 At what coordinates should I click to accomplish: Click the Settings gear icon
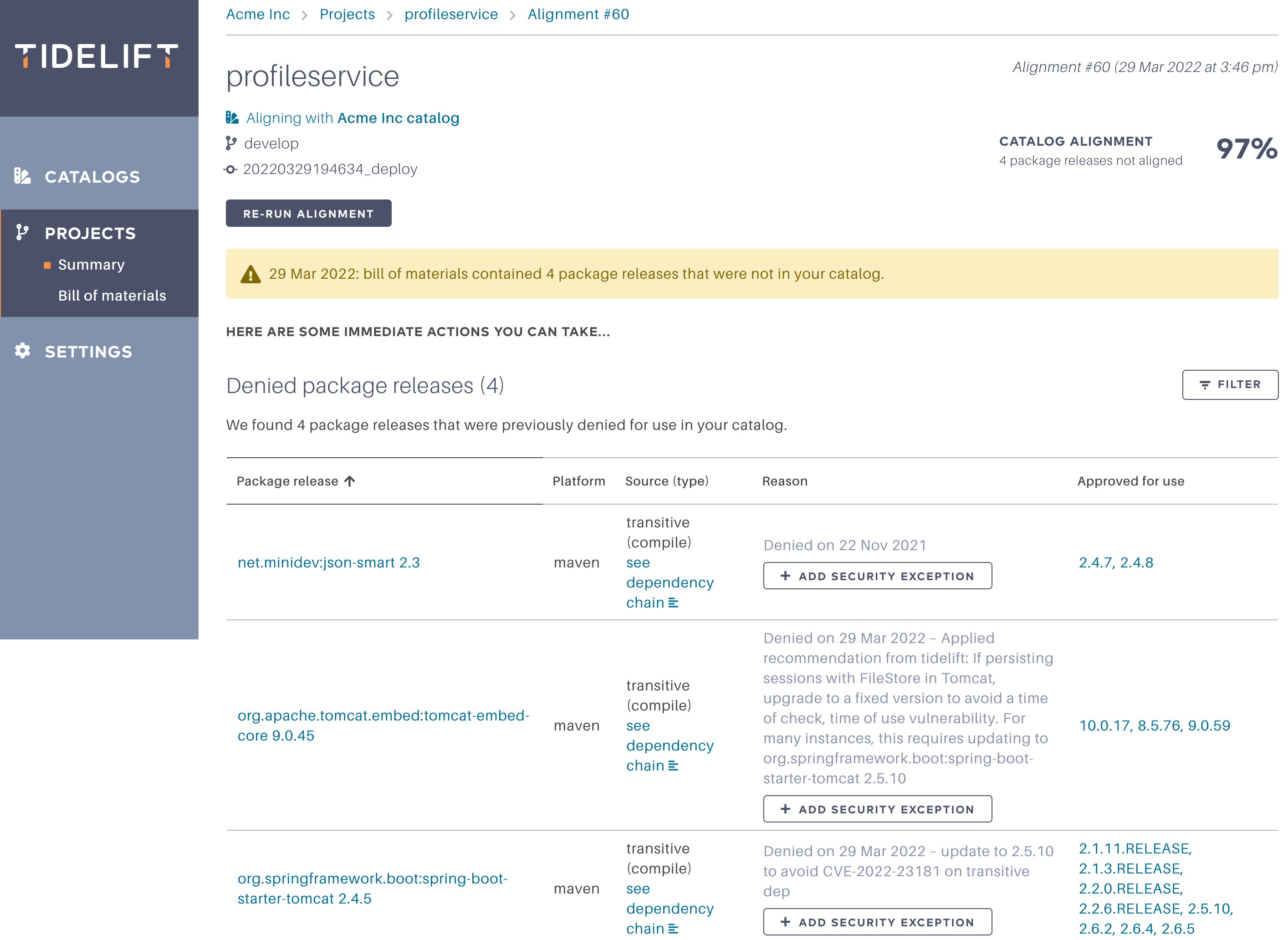22,351
